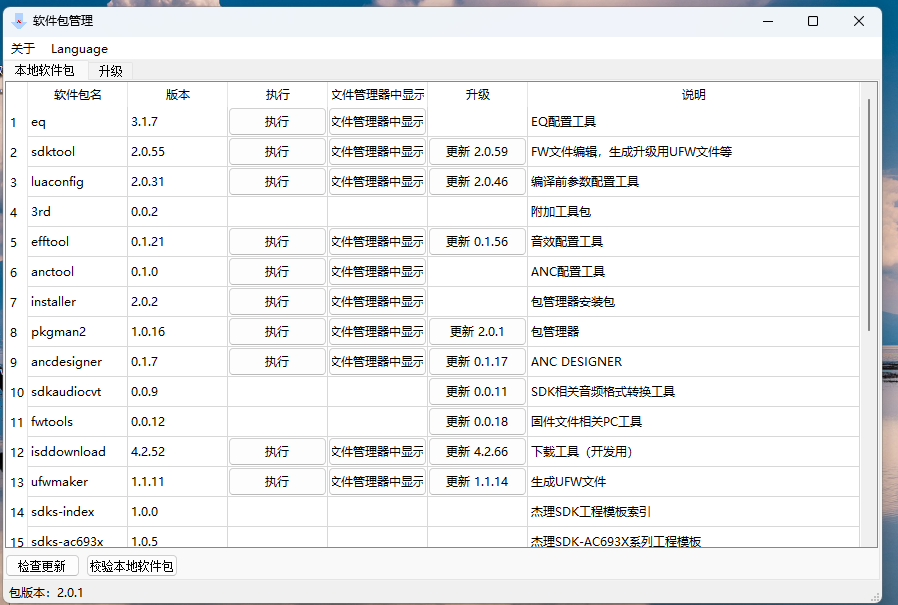
Task: Run sdktool using its 执行 button
Action: [277, 152]
